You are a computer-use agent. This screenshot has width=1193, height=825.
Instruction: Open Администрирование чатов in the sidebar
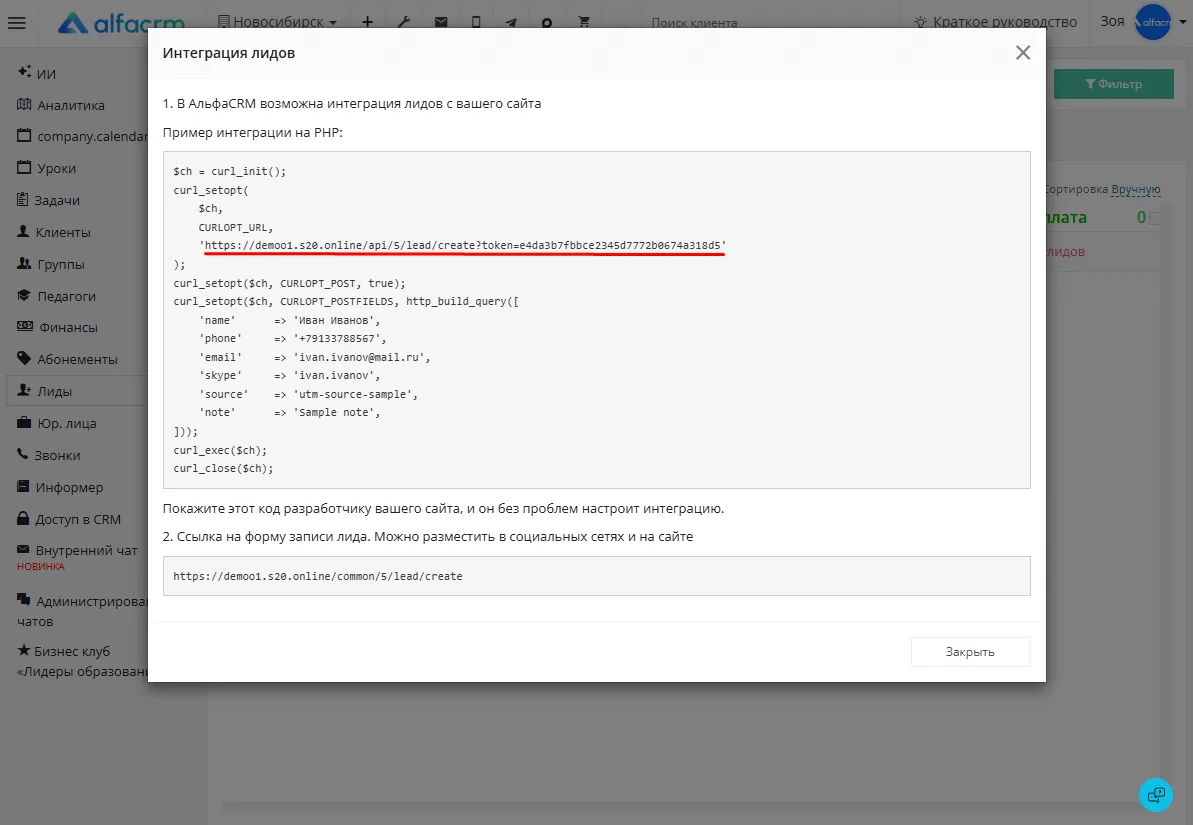[82, 610]
